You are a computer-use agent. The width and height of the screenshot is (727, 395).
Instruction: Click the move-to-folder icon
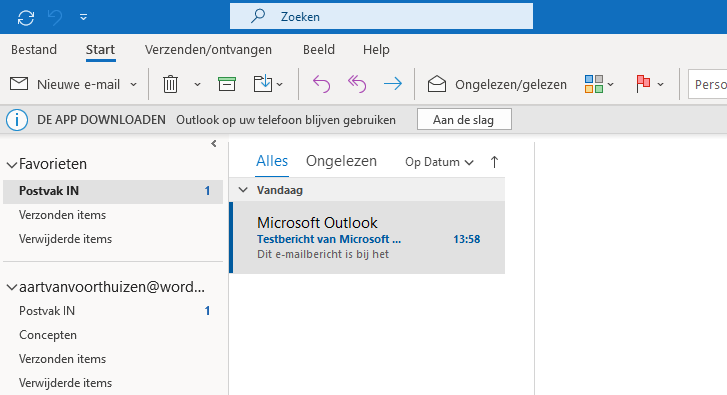263,84
